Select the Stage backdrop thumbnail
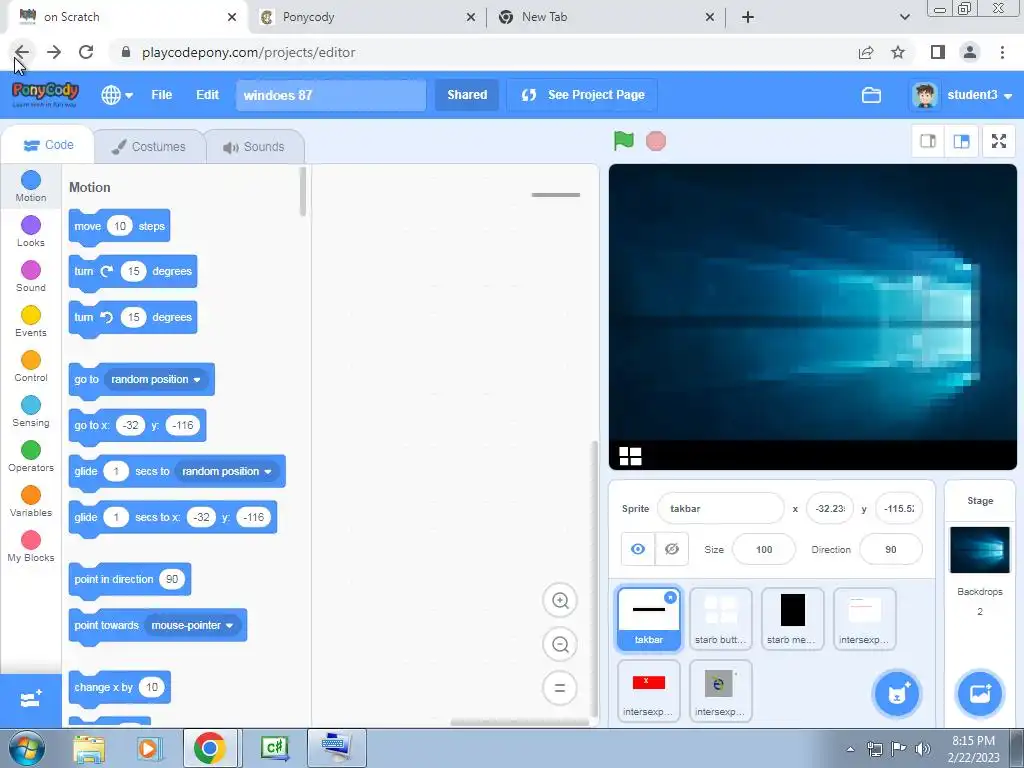The height and width of the screenshot is (768, 1024). (x=980, y=551)
